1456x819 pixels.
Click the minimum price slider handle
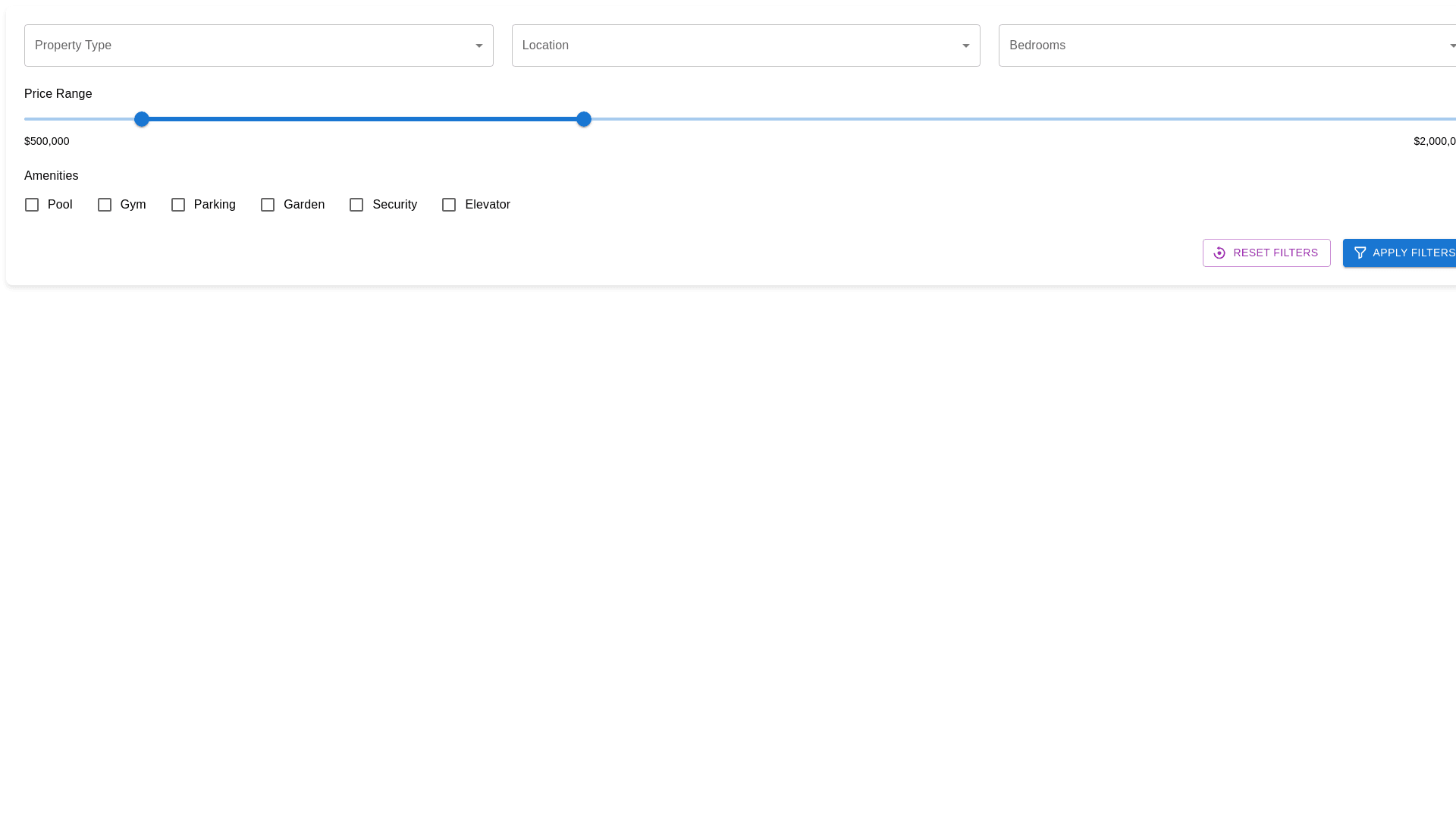coord(142,119)
